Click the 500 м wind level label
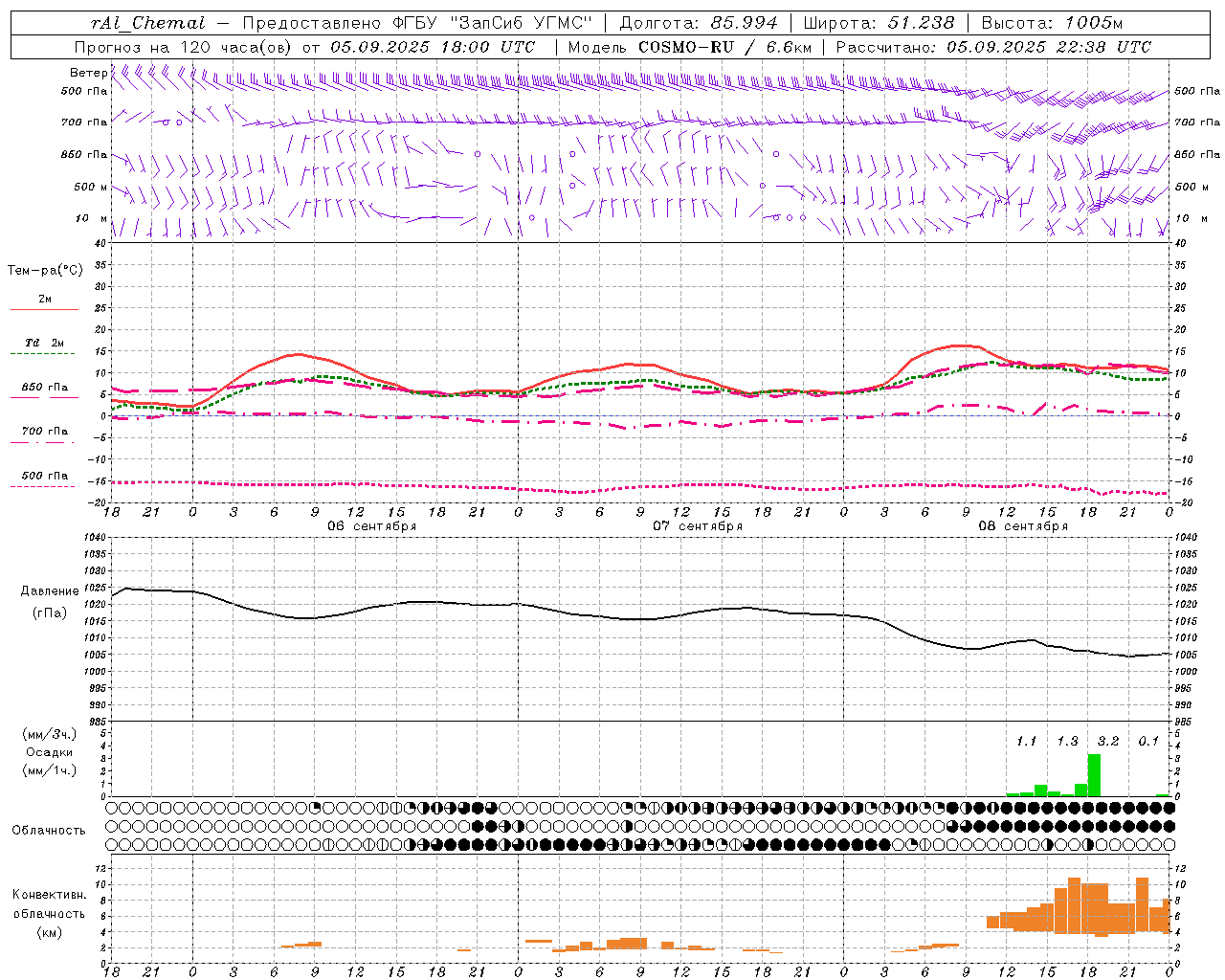The width and height of the screenshot is (1225, 980). tap(91, 187)
